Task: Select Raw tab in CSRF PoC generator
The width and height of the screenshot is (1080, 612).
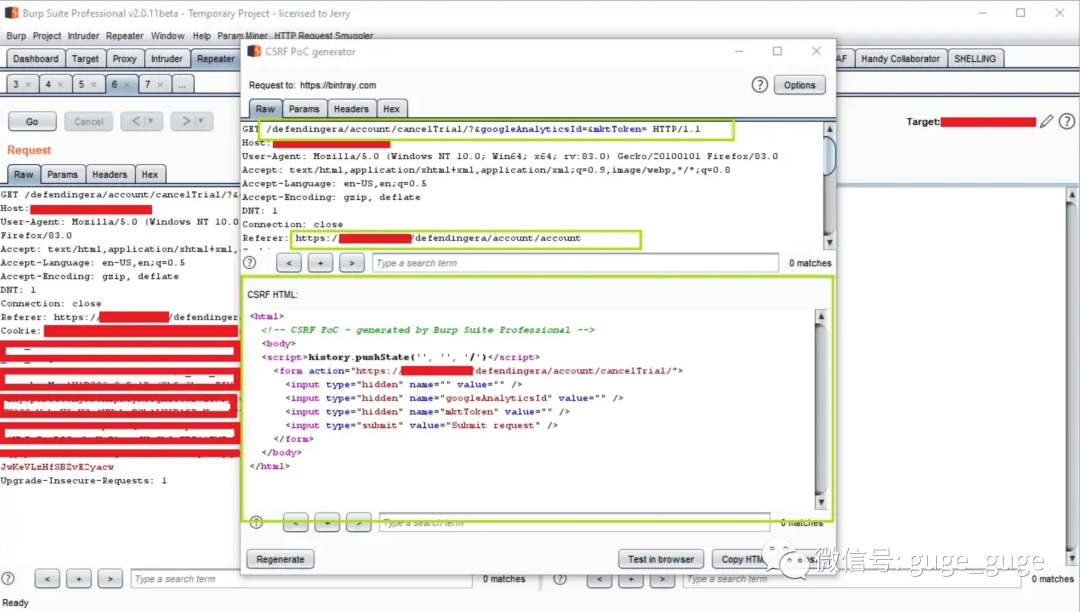Action: click(265, 109)
